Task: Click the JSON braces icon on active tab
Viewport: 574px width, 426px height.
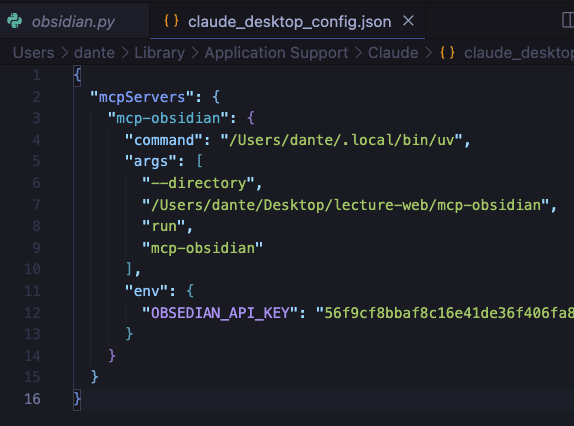Action: coord(171,21)
